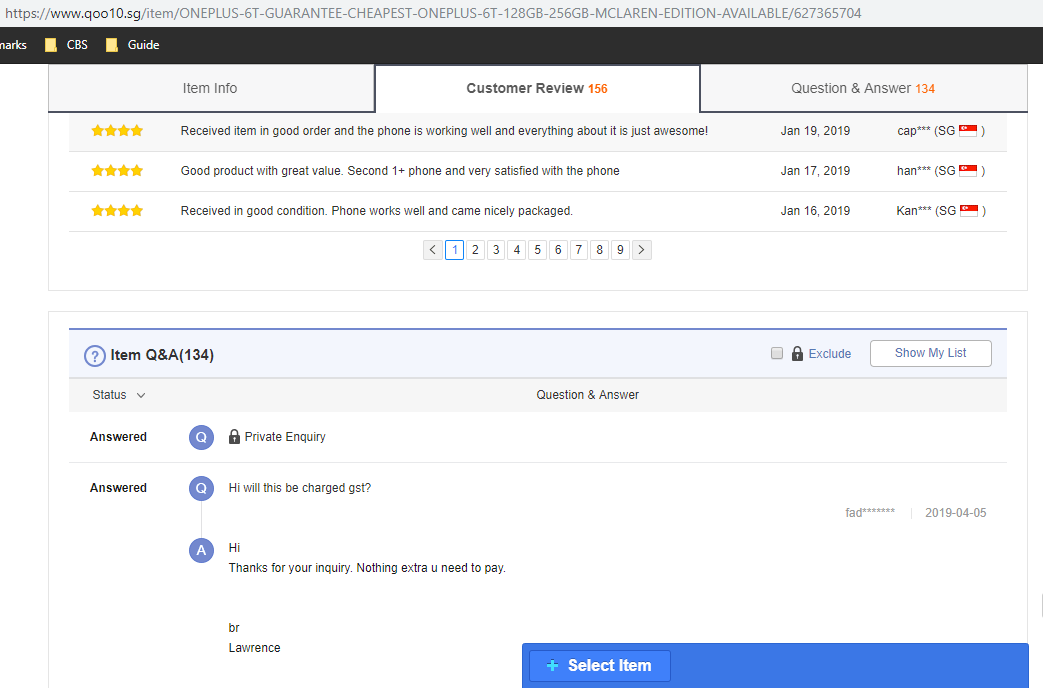Click the star rating of han*** review

(117, 170)
